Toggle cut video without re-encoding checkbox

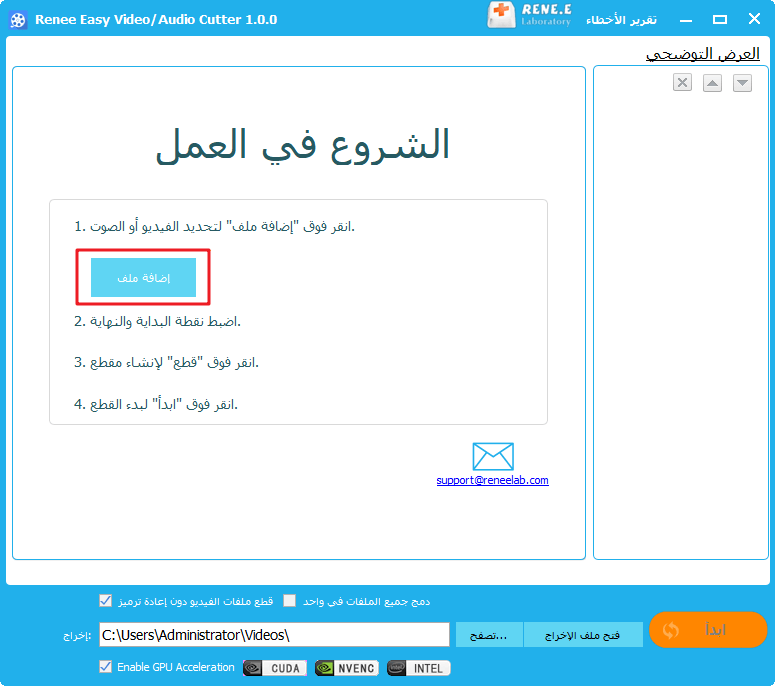[x=105, y=600]
